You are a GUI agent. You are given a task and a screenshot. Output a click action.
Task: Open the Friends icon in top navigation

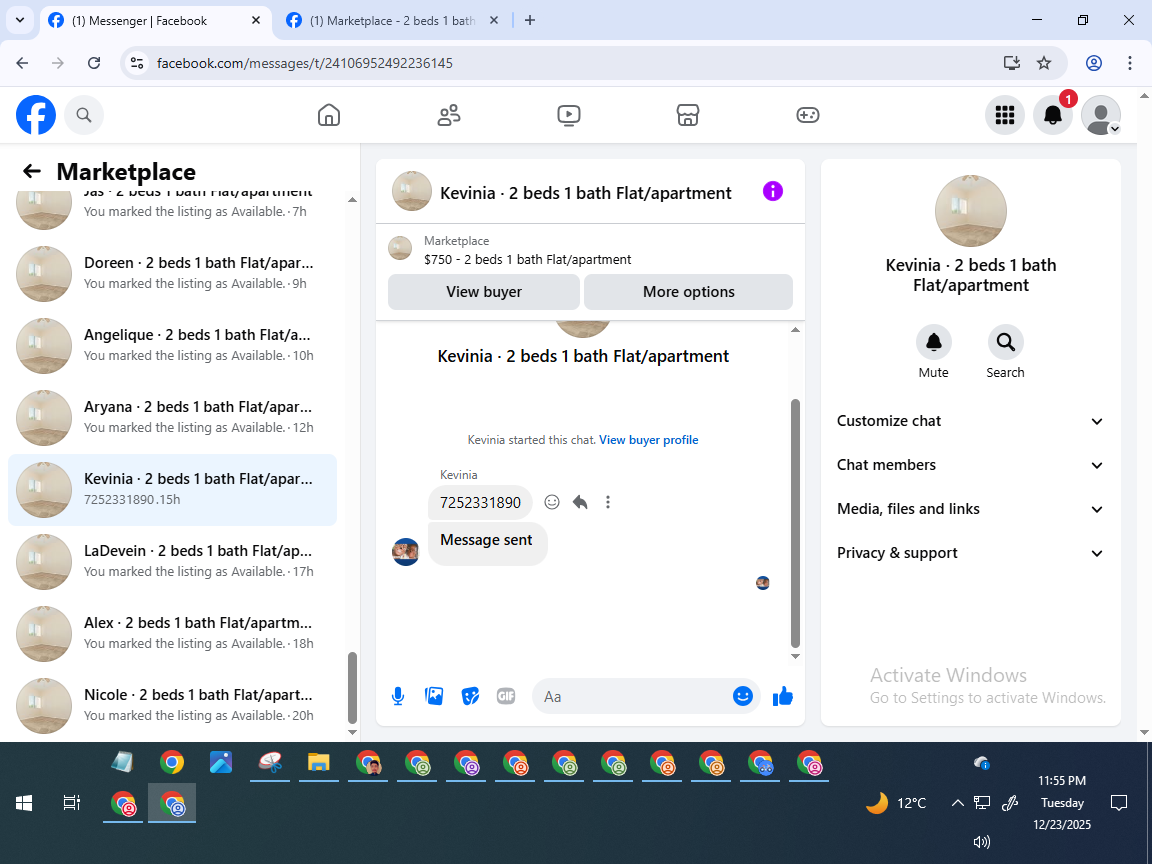(449, 115)
